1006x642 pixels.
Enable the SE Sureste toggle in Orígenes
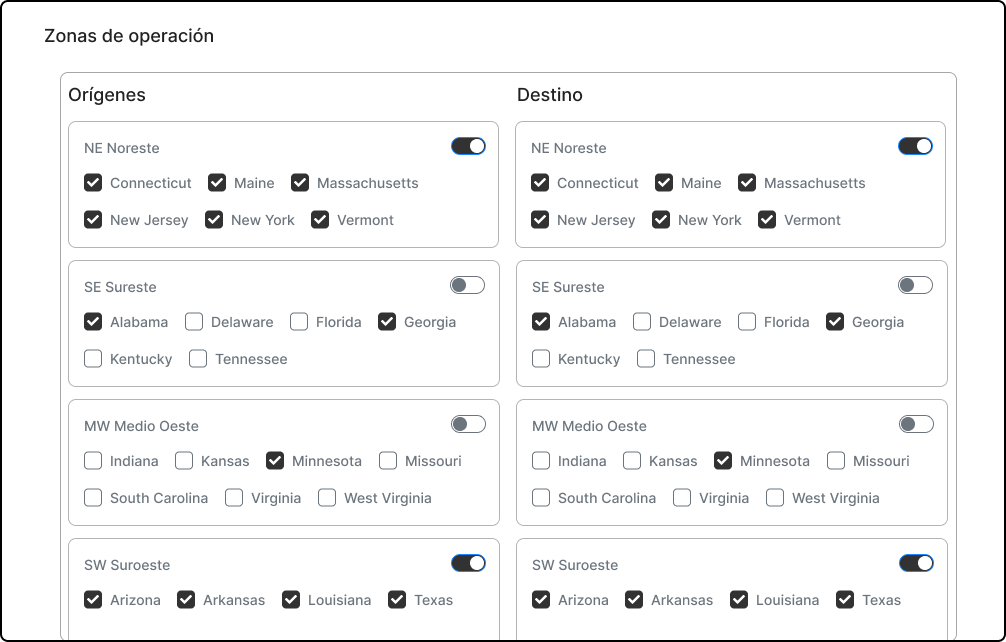467,285
